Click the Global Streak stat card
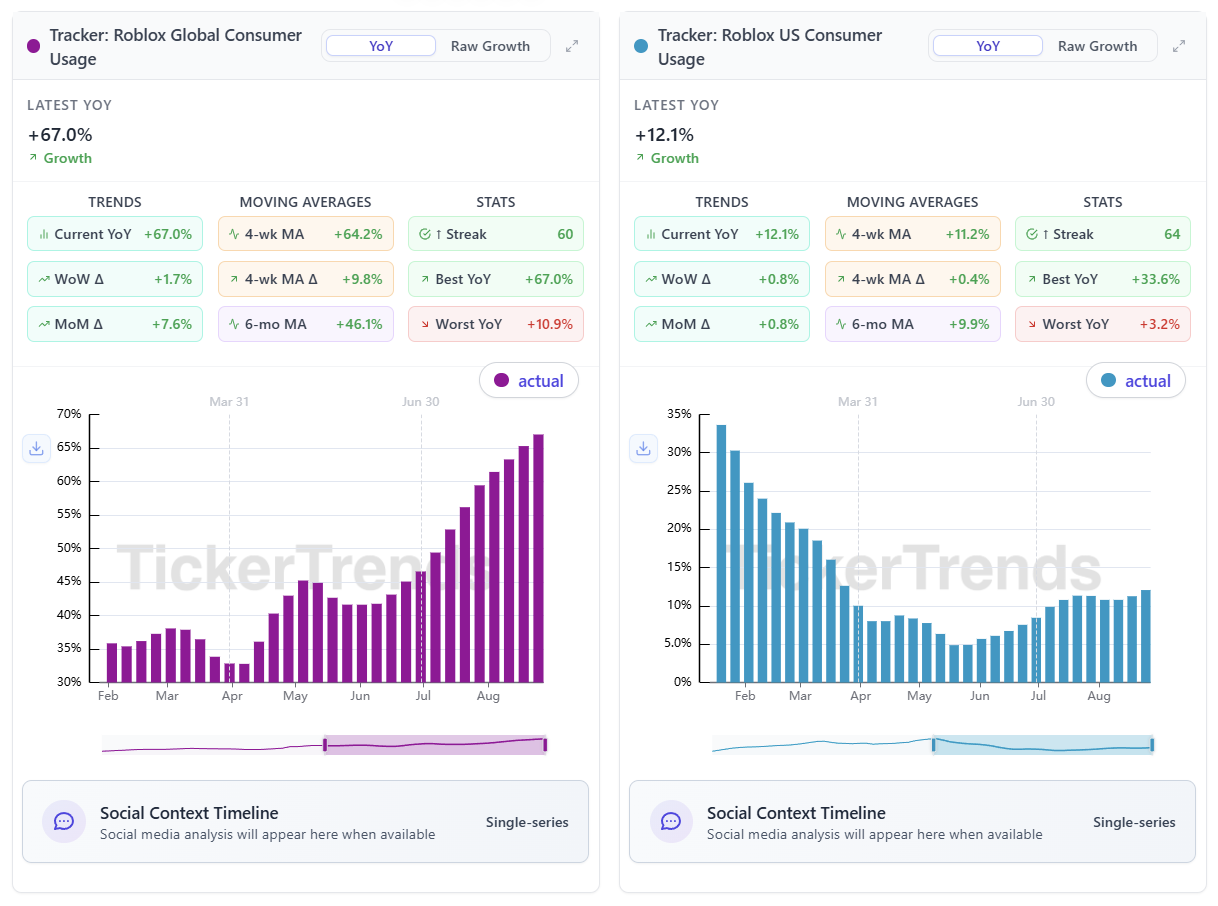The image size is (1218, 906). tap(495, 234)
